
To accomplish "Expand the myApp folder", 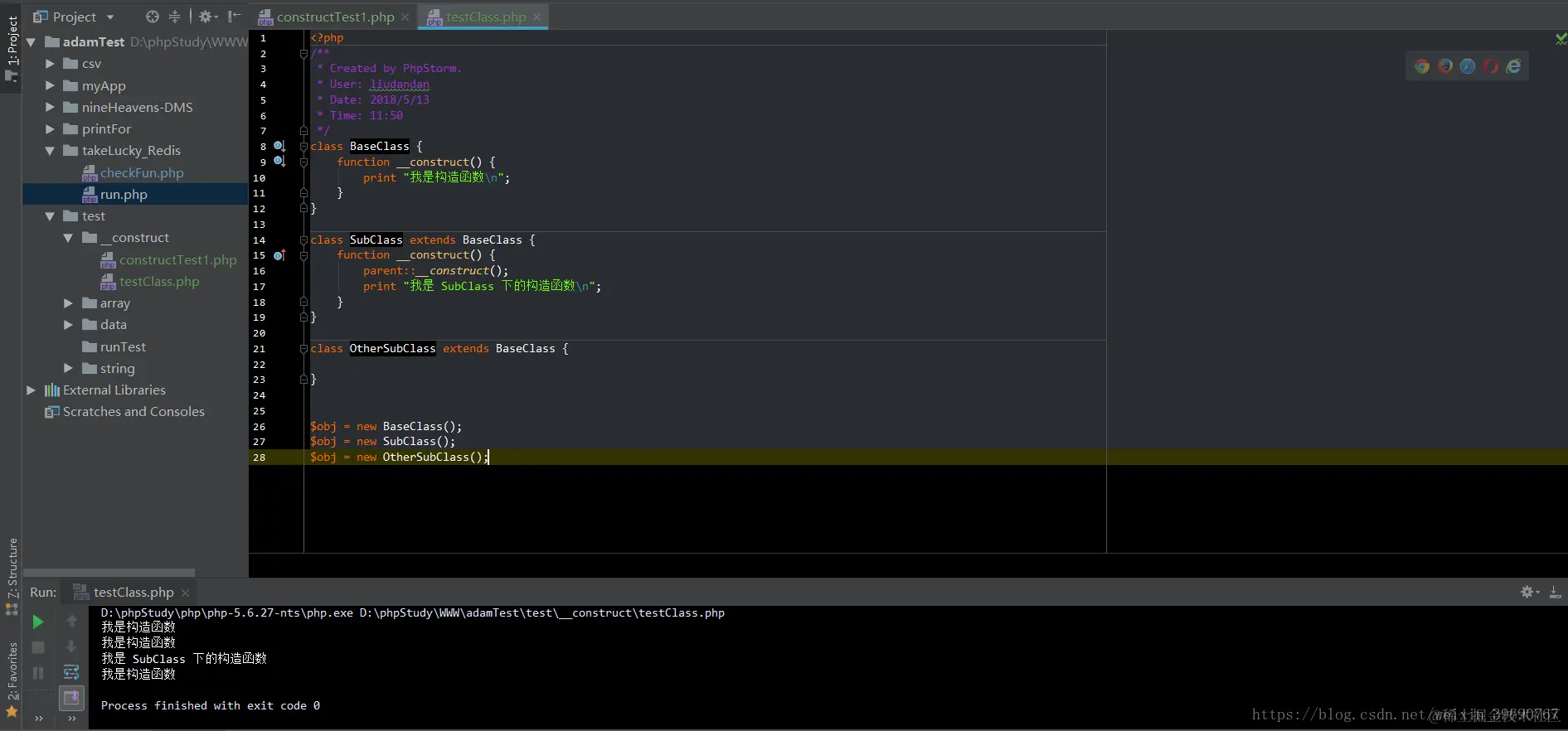I will 50,85.
